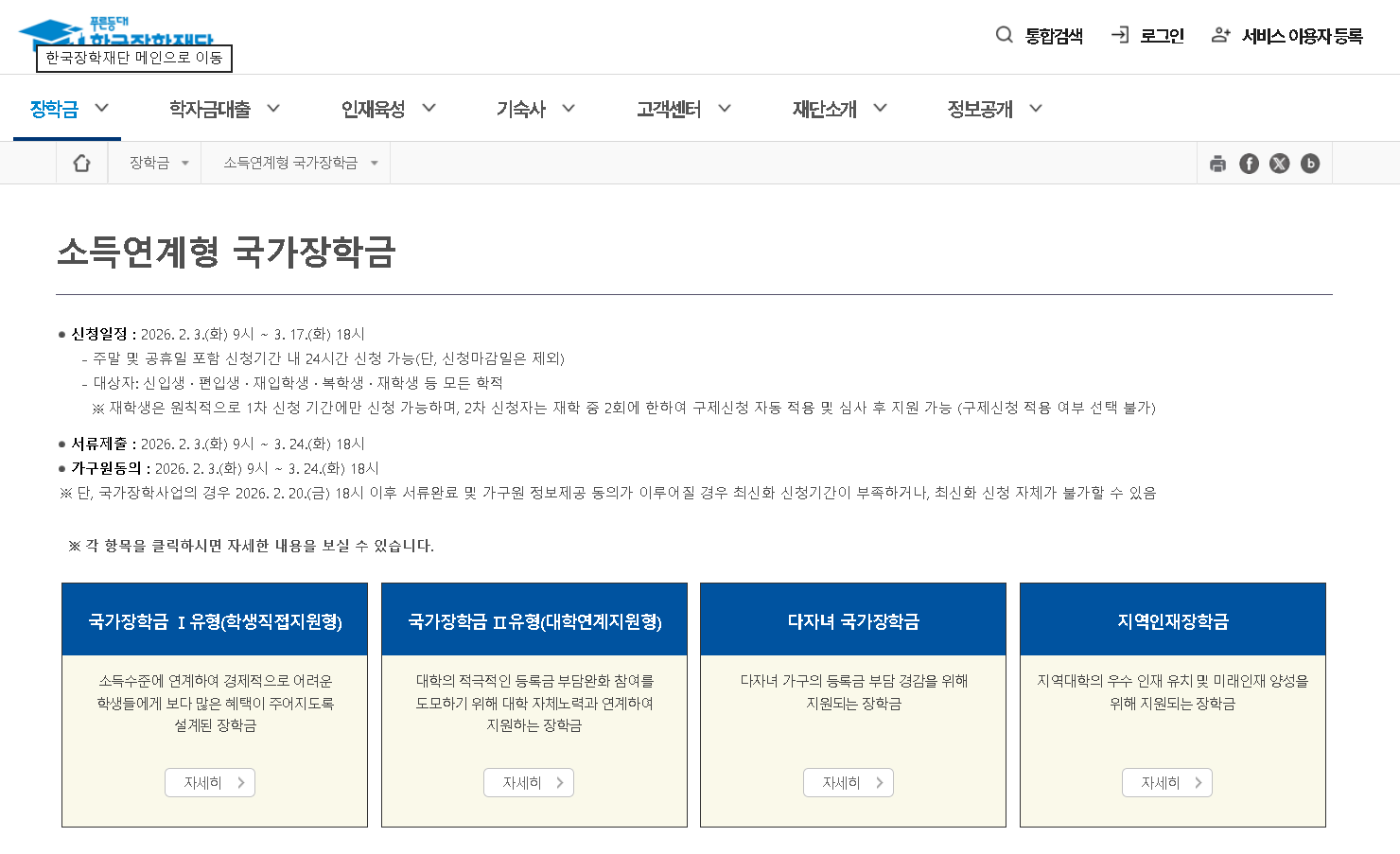
Task: Open the 소득연계형 국가장학금 breadcrumb dropdown
Action: [x=375, y=162]
